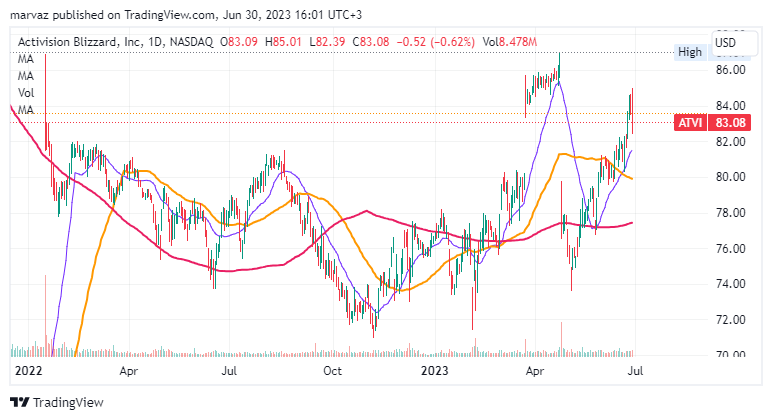Click the close value C83.08
Image resolution: width=772 pixels, height=420 pixels.
coord(371,42)
